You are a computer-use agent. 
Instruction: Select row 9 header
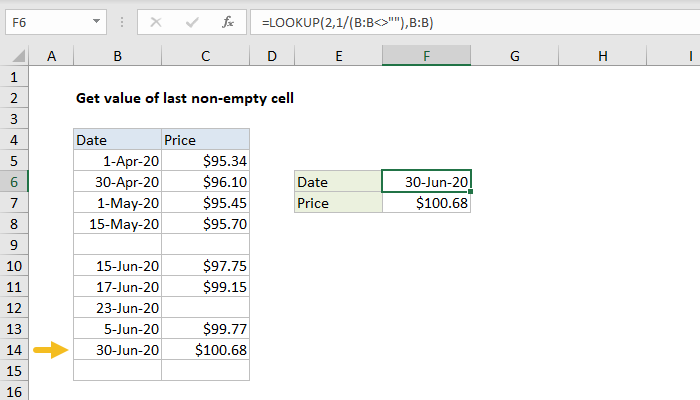click(14, 245)
